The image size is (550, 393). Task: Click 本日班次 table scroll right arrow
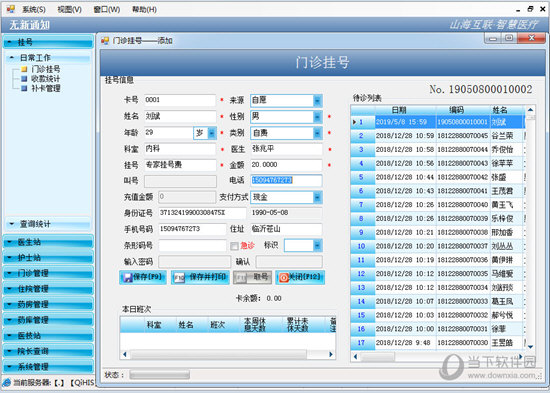pos(331,354)
